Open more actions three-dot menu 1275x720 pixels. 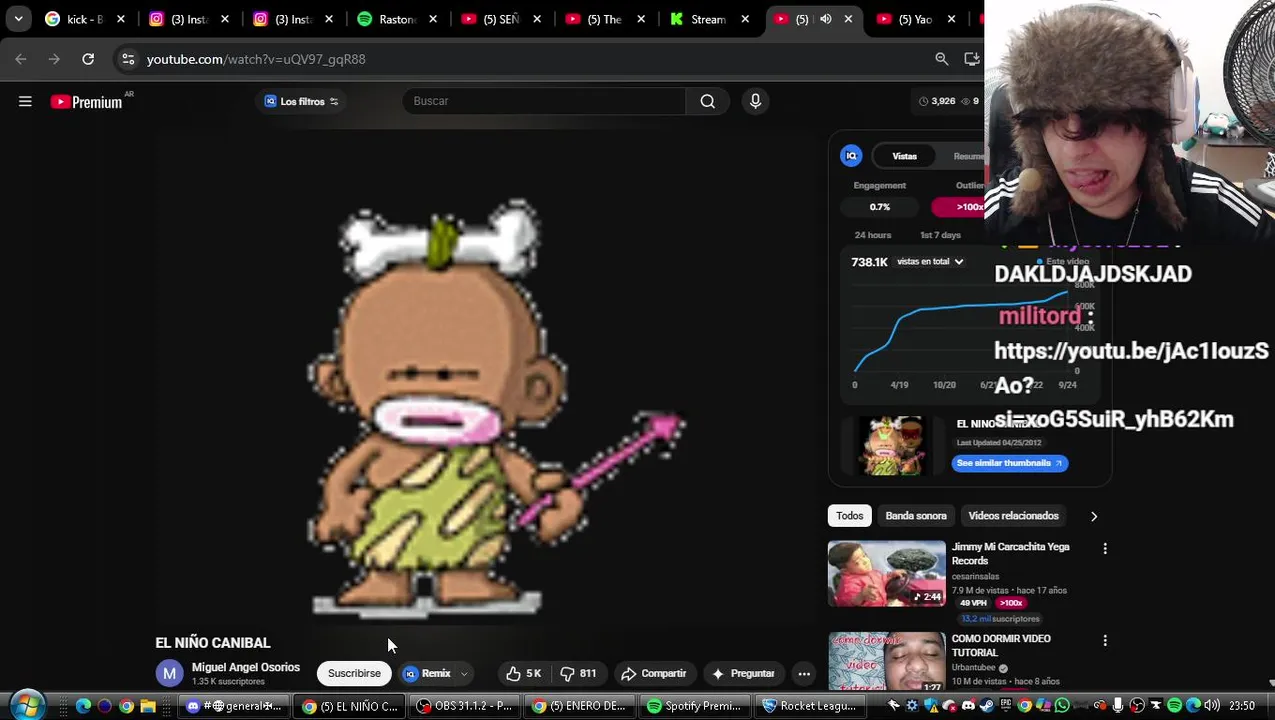tap(804, 674)
